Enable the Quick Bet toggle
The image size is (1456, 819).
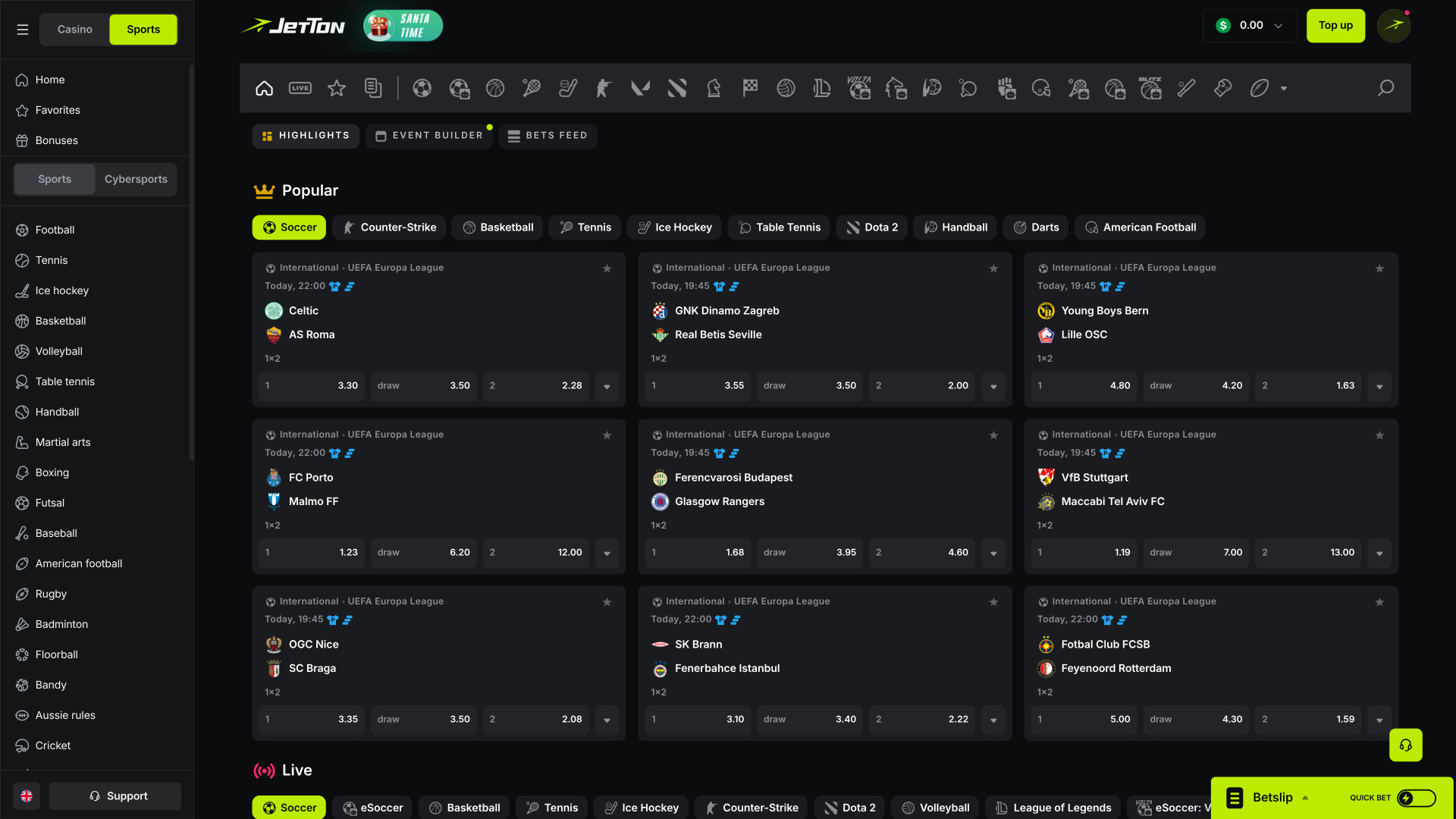[1417, 798]
